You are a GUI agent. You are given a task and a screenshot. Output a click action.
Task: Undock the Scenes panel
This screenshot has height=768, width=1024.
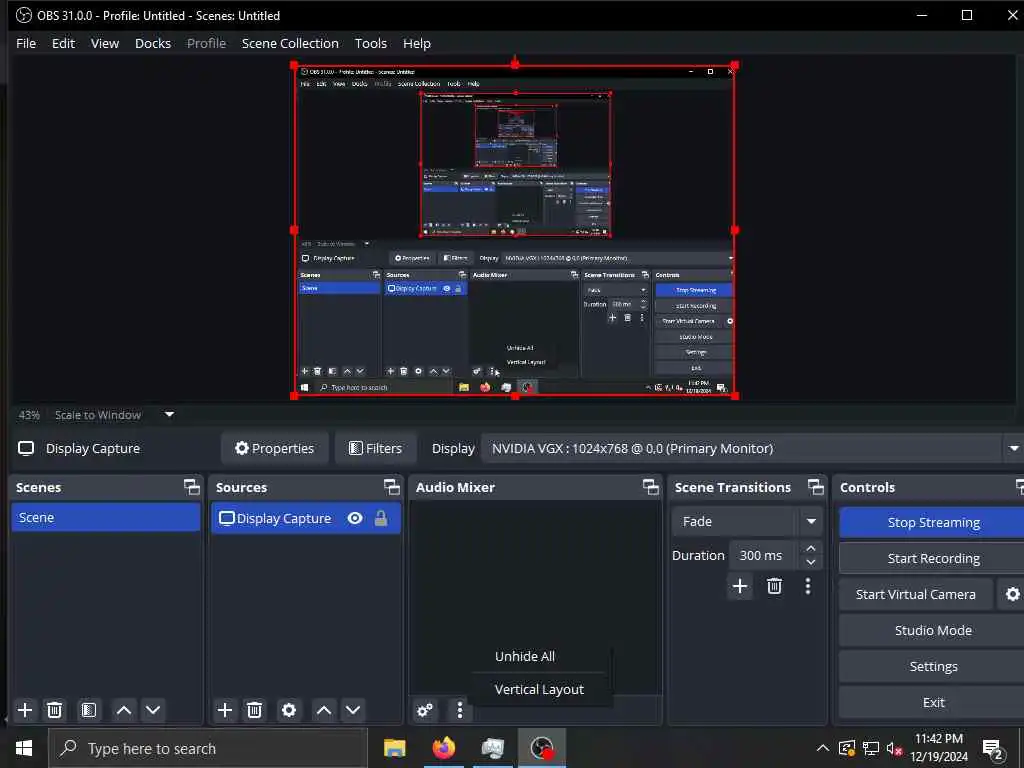coord(191,487)
